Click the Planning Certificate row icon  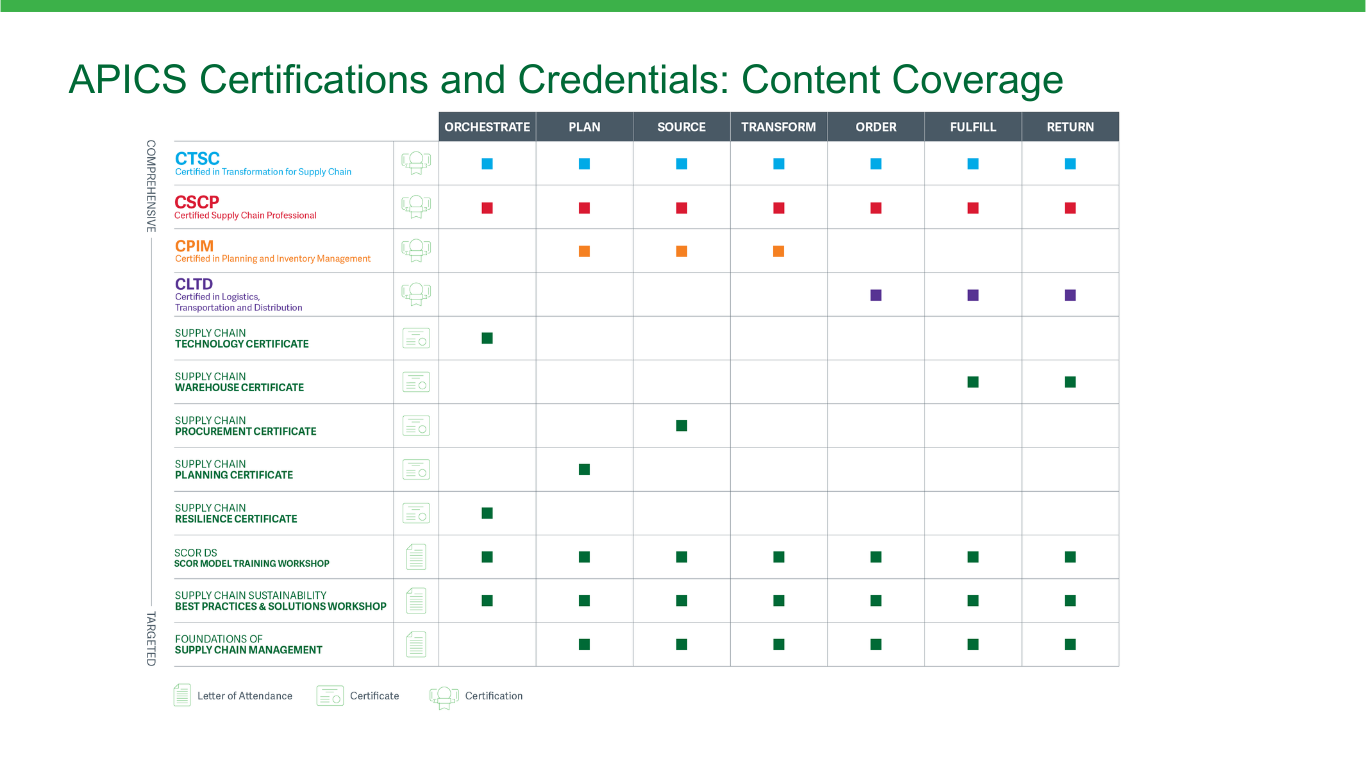[416, 469]
